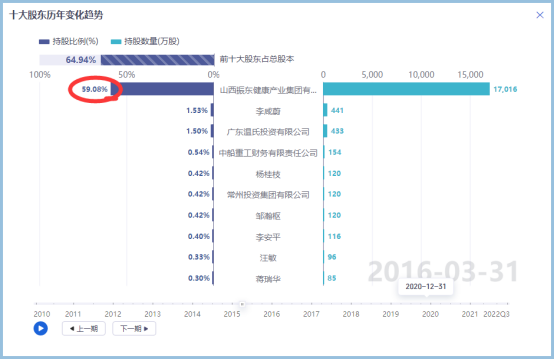
Task: Click the 85 share count value
Action: coord(331,278)
